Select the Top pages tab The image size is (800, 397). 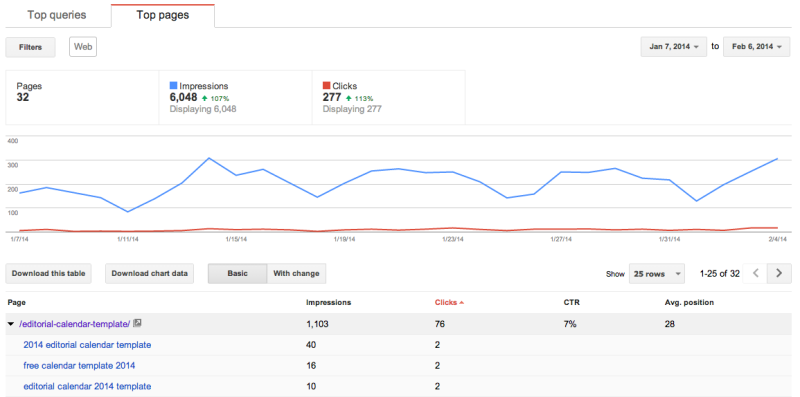(163, 15)
